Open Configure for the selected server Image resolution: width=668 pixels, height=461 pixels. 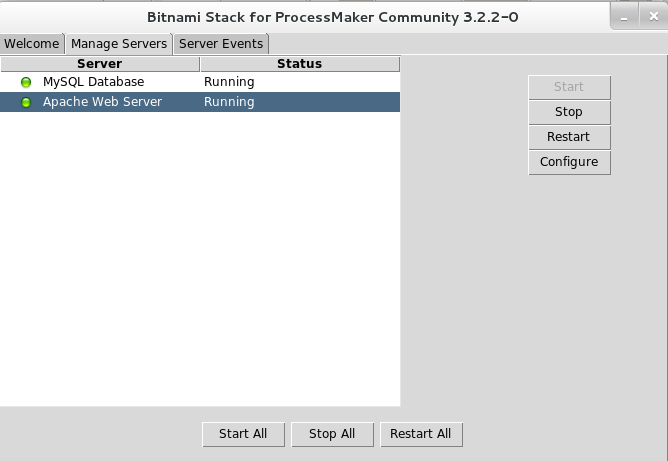click(569, 162)
